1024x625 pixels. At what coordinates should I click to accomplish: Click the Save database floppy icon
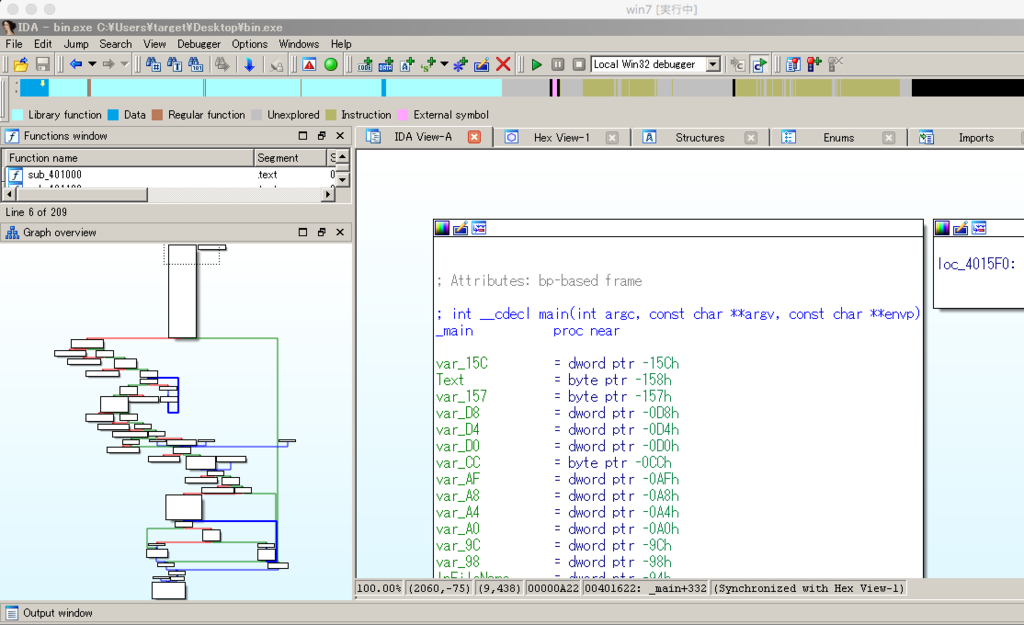point(43,65)
